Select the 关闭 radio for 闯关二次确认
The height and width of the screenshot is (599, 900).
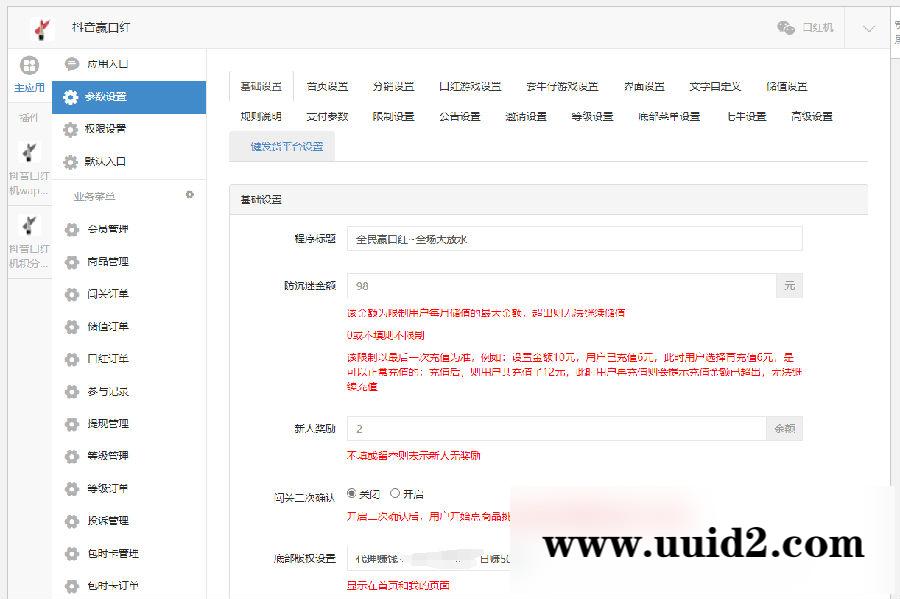352,492
